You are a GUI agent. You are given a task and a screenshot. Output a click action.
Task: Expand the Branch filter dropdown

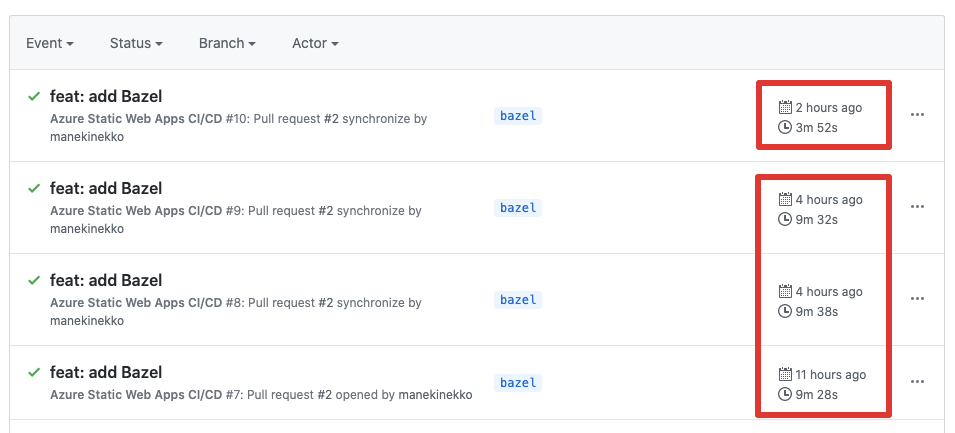[227, 43]
